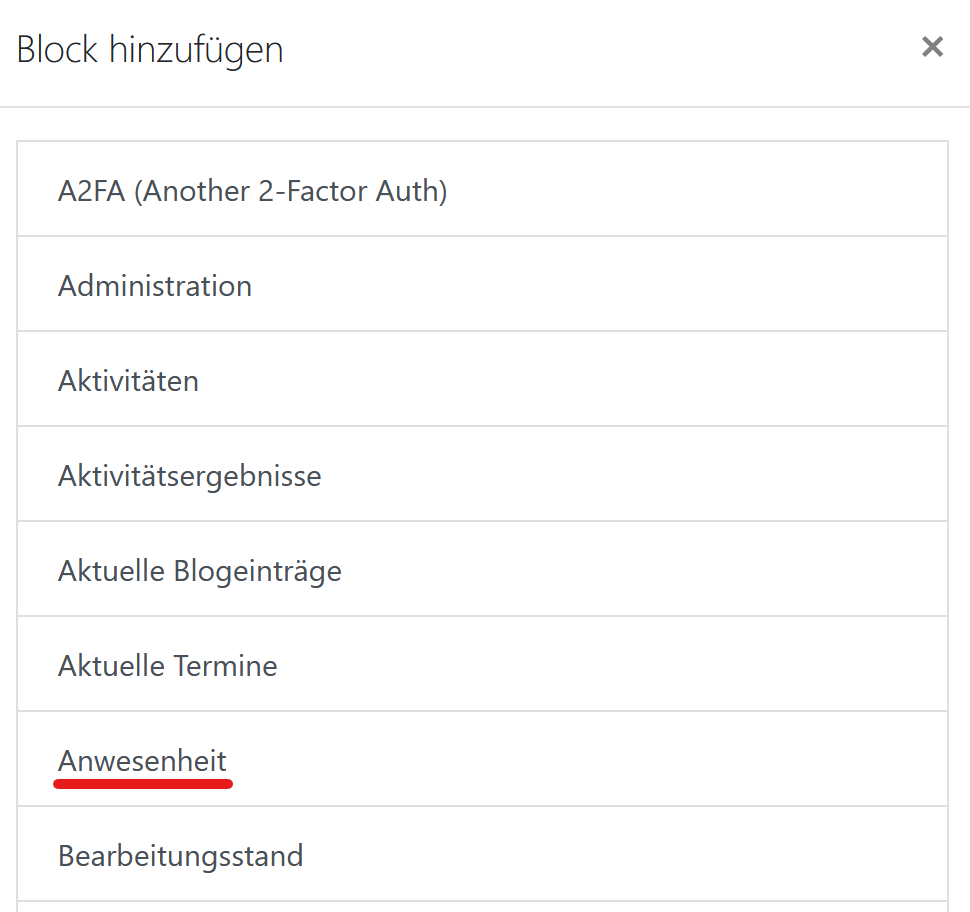
Task: Select the upcoming events block Aktuelle Termine
Action: point(483,664)
